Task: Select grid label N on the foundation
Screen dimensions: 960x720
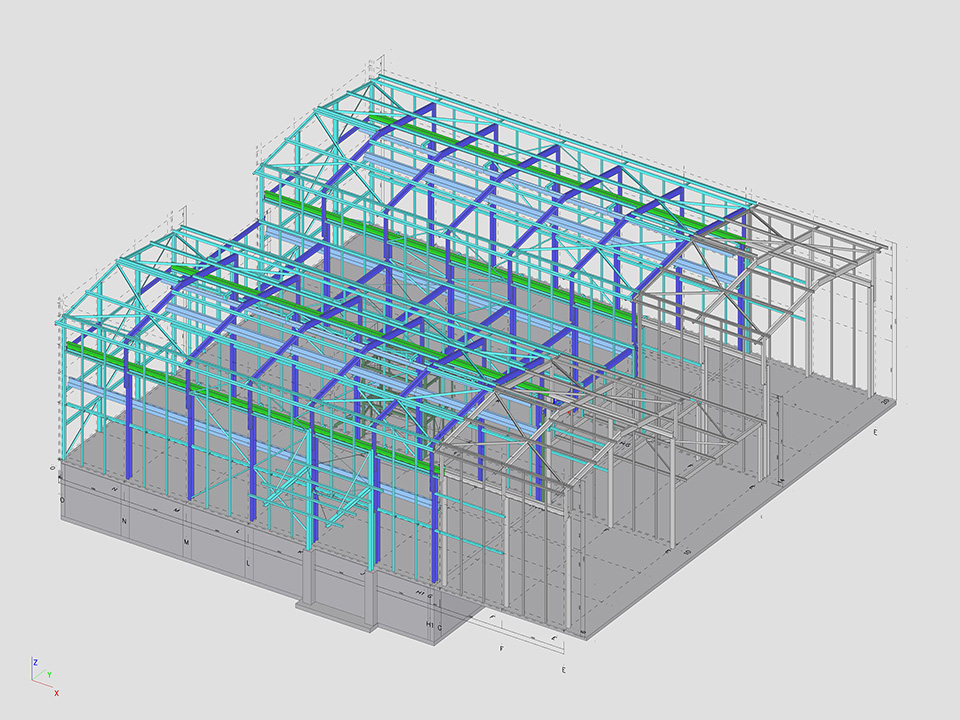Action: [x=124, y=522]
